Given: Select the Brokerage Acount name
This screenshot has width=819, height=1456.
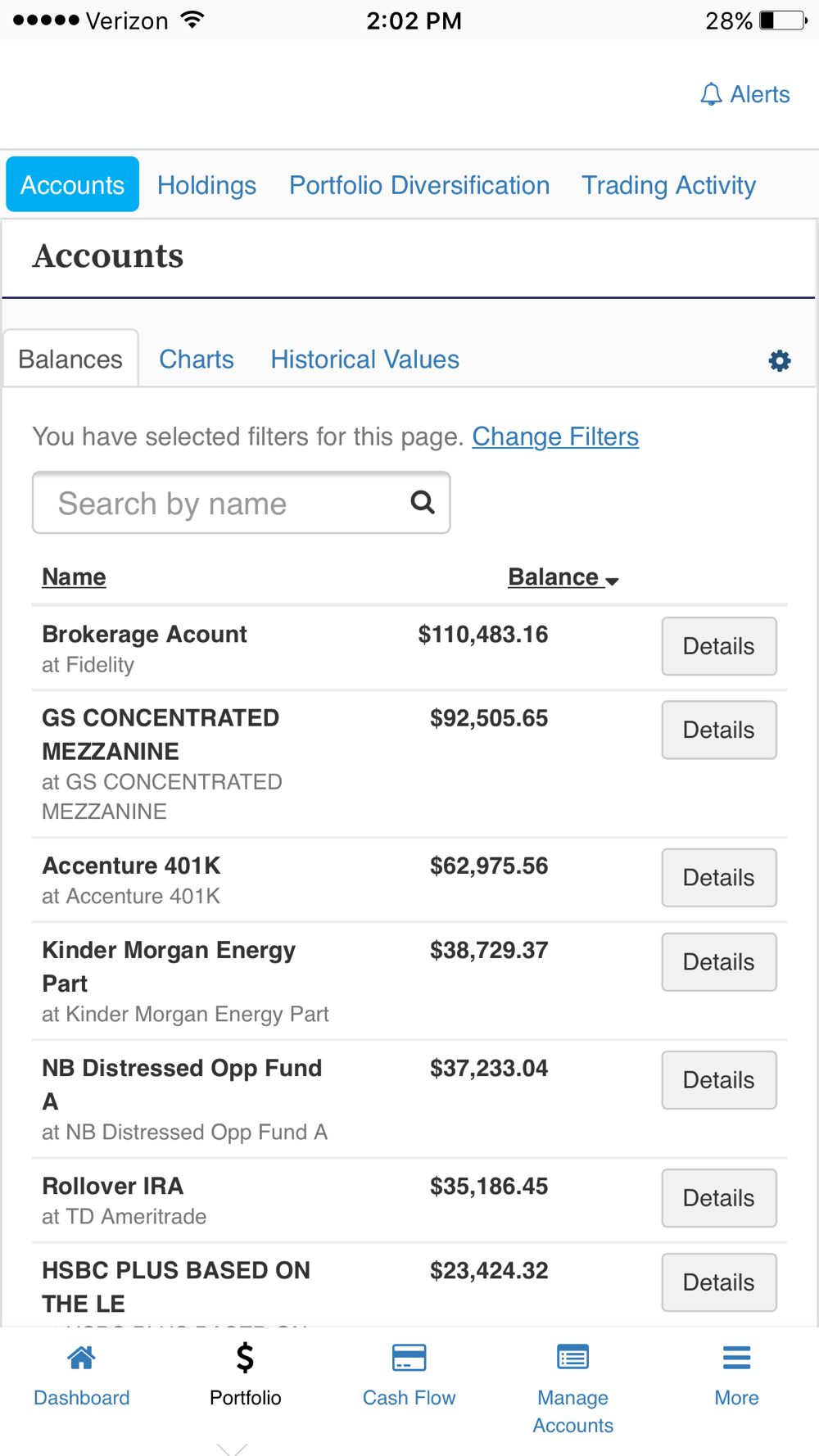Looking at the screenshot, I should [144, 634].
